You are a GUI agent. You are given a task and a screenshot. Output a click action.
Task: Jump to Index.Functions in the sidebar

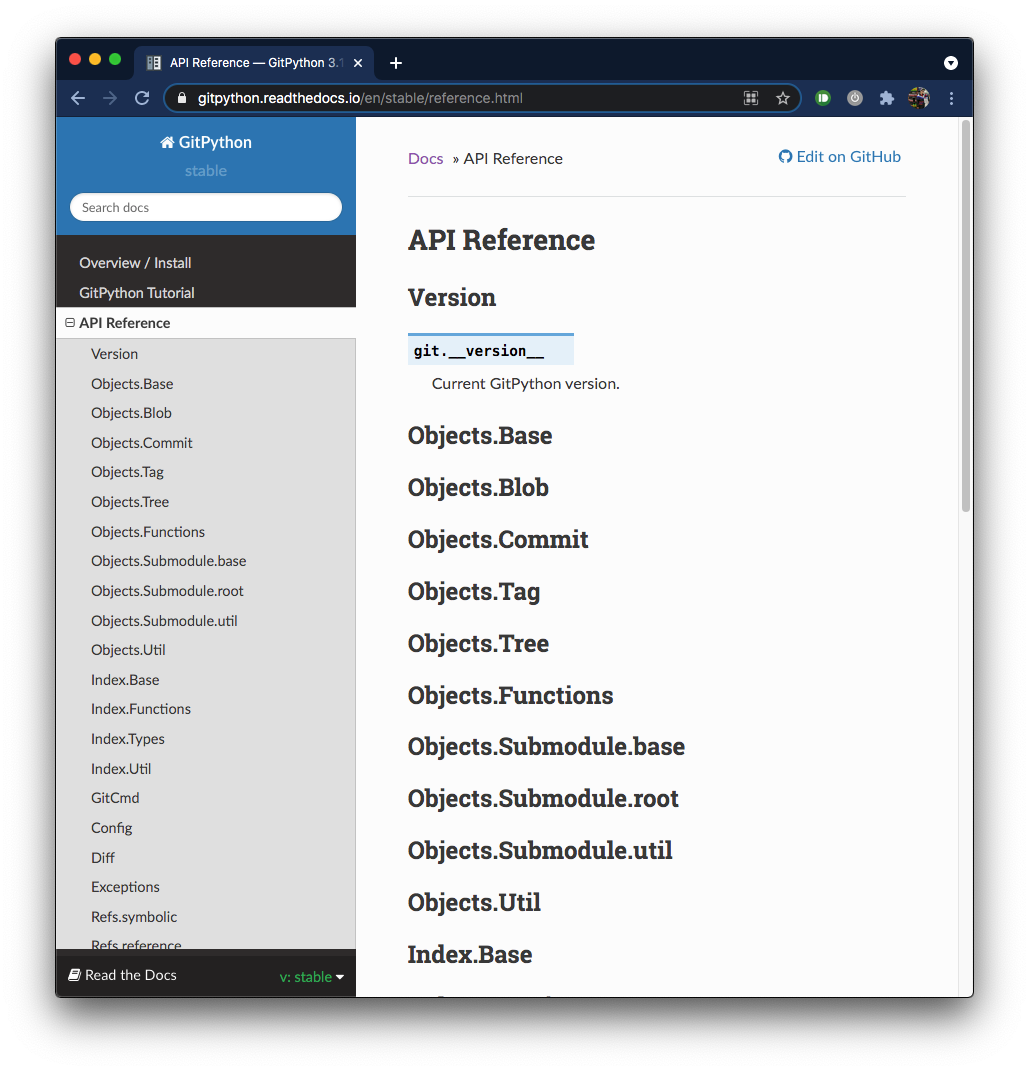click(141, 709)
